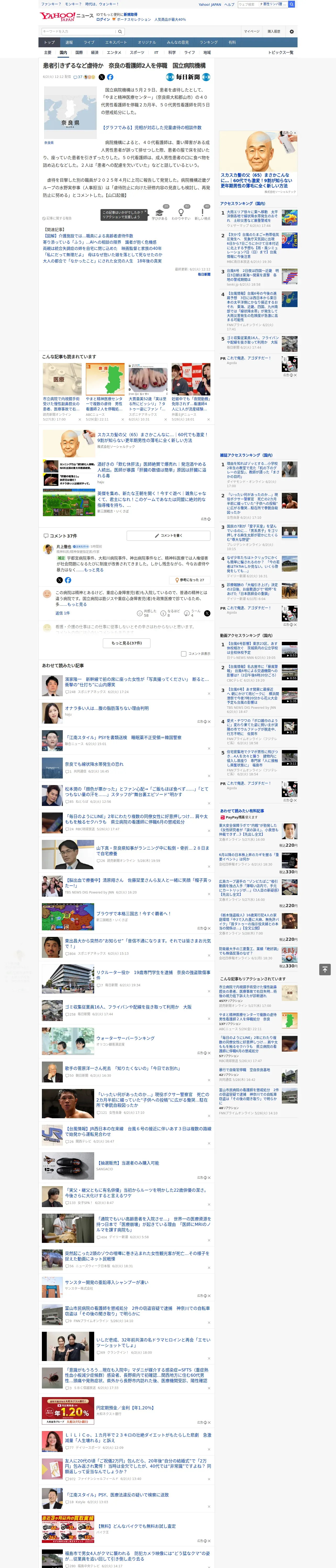Click the blue web search button at the top

pyautogui.click(x=292, y=4)
